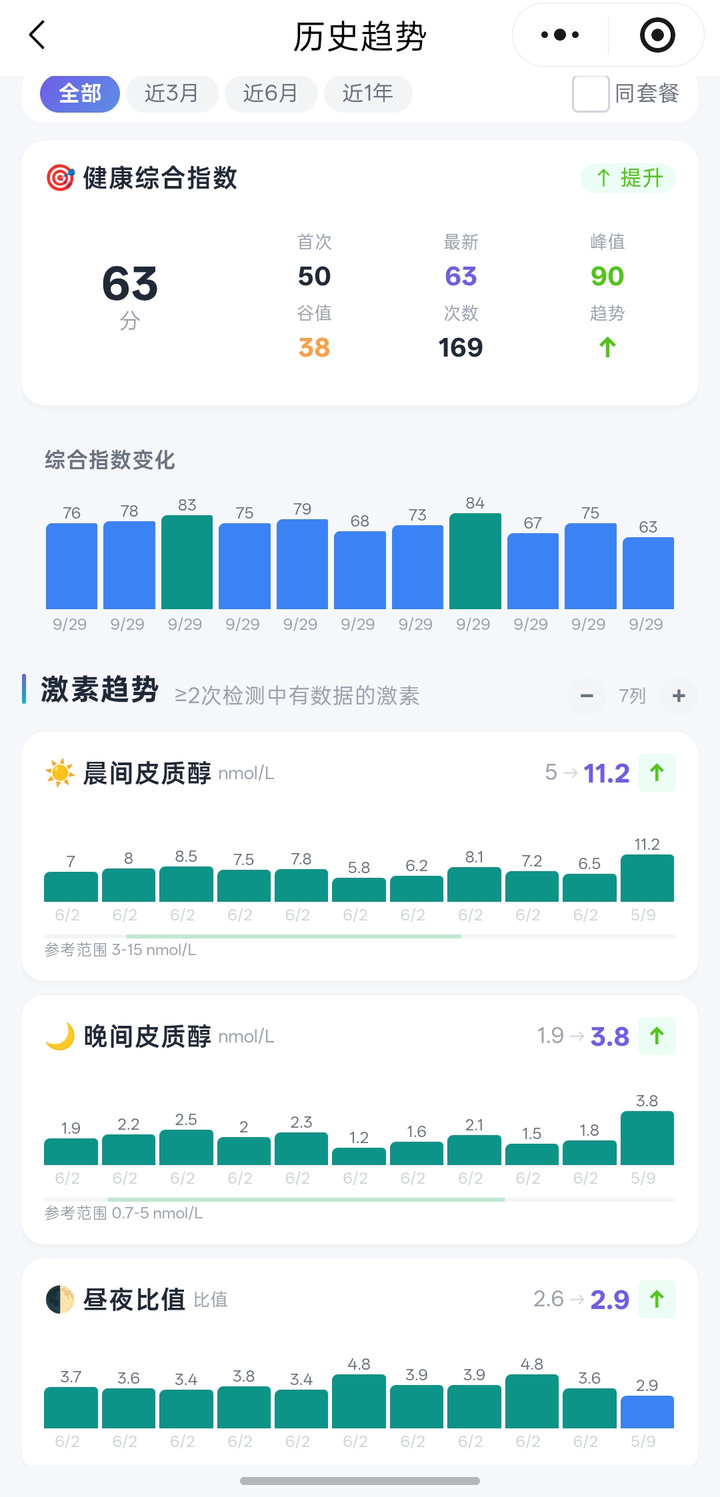The image size is (720, 1497).
Task: Click the 晨间皮质醇 value 11.2 in header
Action: click(607, 773)
